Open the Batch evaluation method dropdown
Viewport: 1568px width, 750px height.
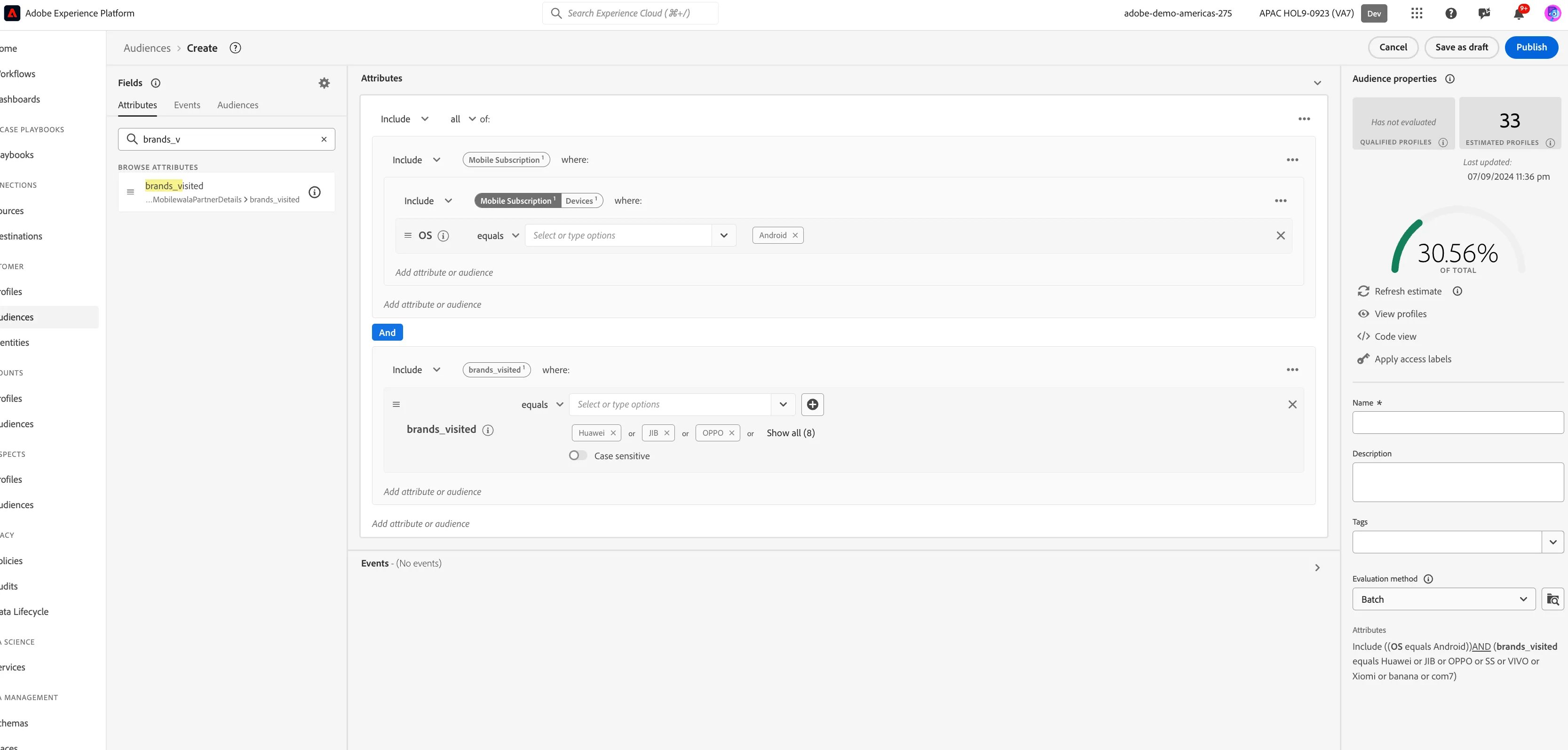pyautogui.click(x=1444, y=599)
